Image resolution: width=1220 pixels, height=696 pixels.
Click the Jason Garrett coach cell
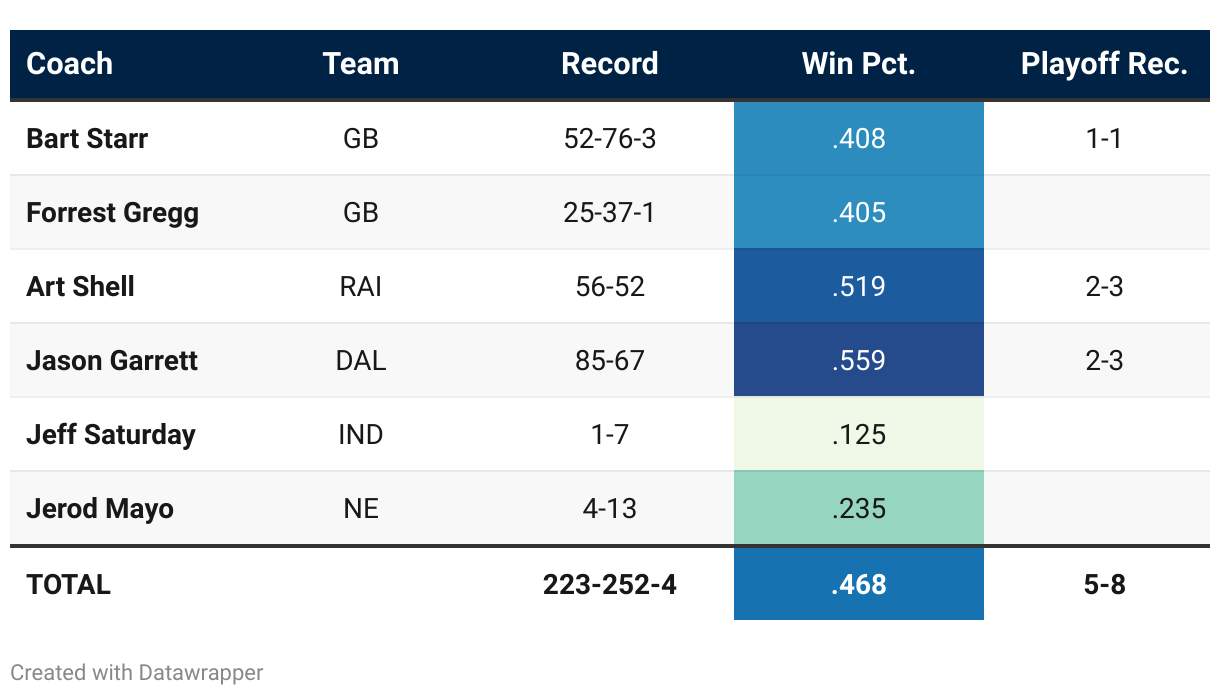pos(112,360)
